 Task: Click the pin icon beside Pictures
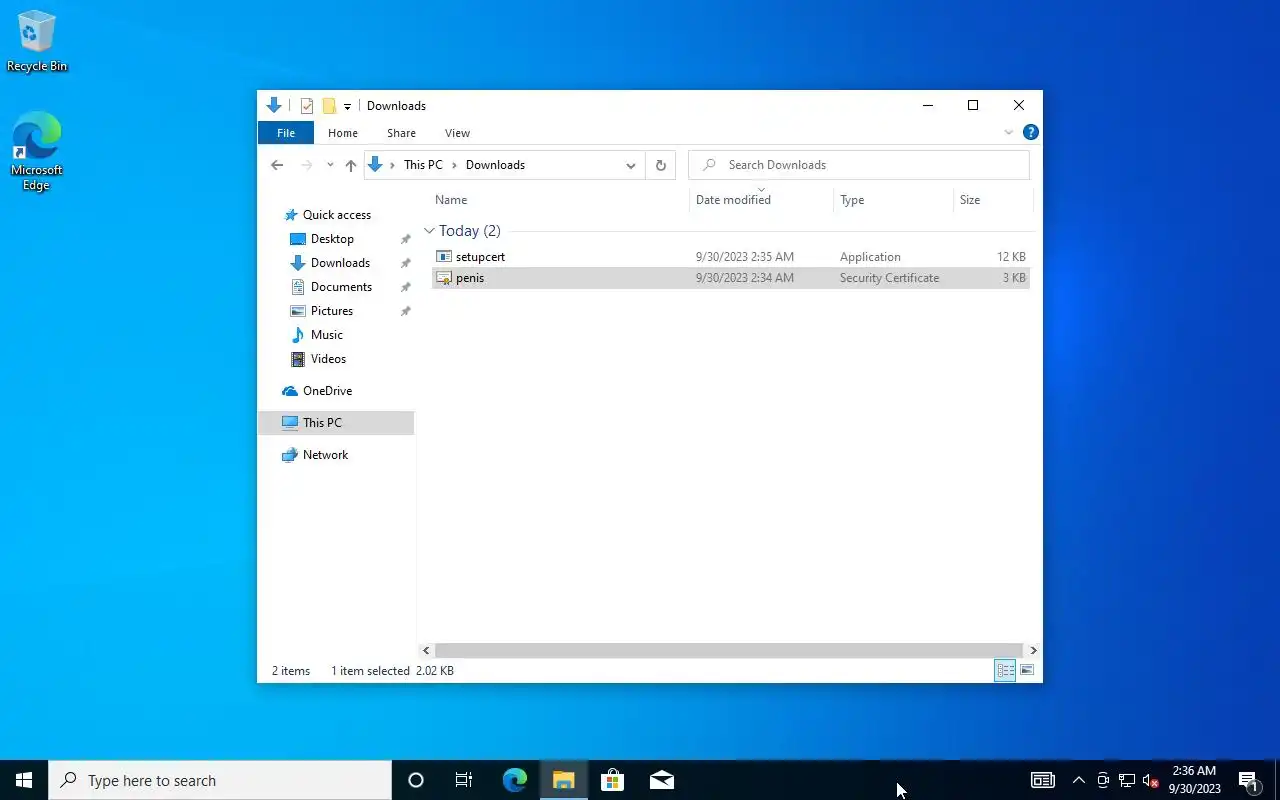pos(405,311)
